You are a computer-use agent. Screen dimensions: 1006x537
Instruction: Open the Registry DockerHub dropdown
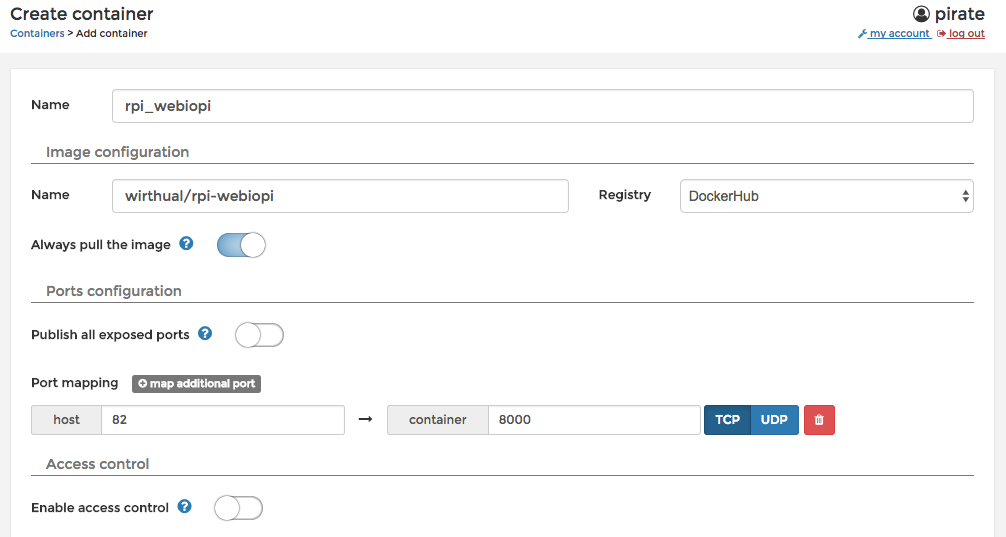(826, 196)
